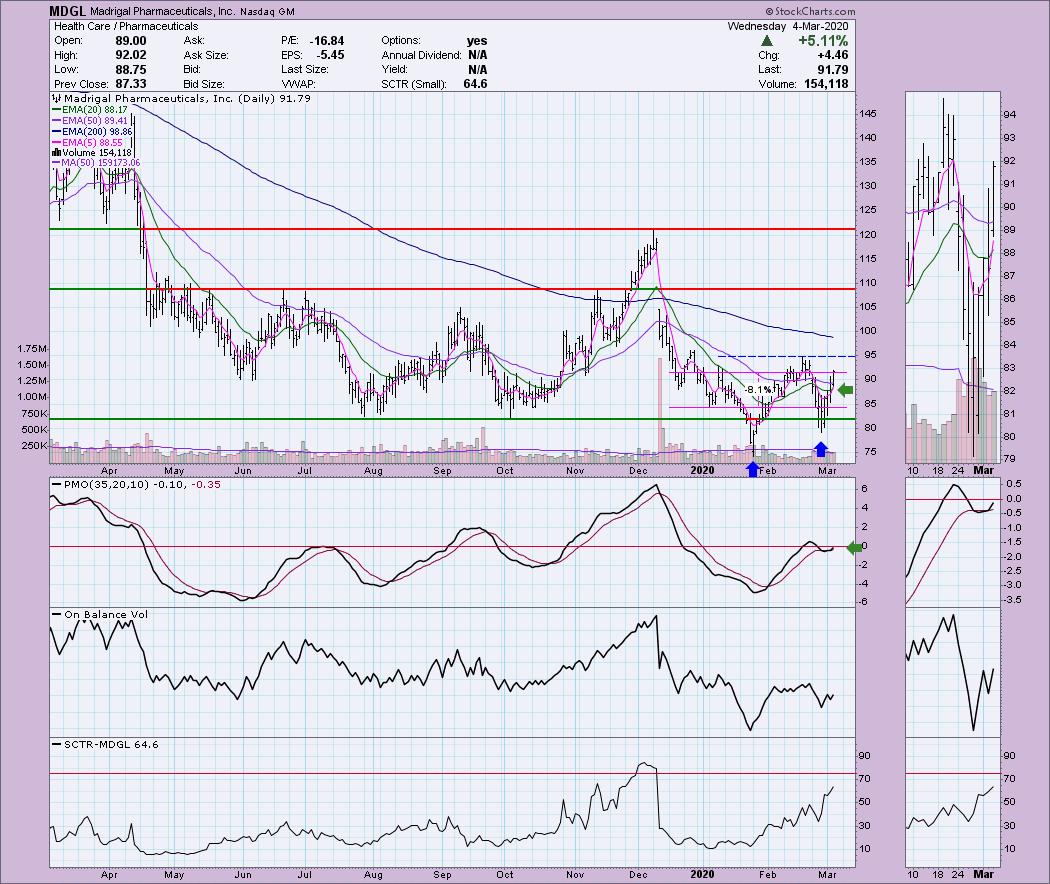Click the Low value 88.75
Screen dimensions: 1050x884
coord(131,70)
